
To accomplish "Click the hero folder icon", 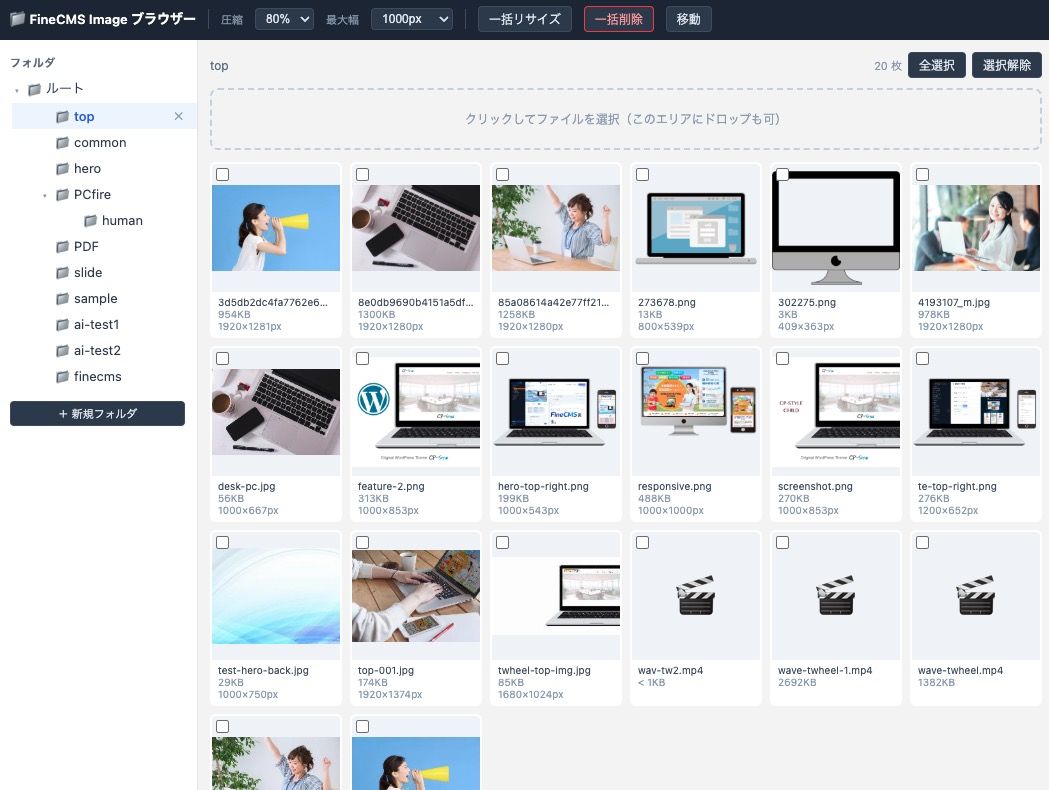I will click(62, 169).
